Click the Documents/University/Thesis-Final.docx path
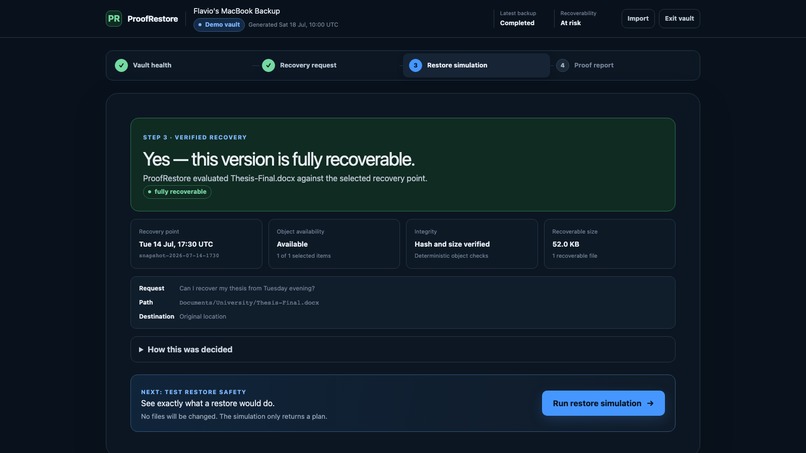The image size is (806, 453). (x=249, y=303)
